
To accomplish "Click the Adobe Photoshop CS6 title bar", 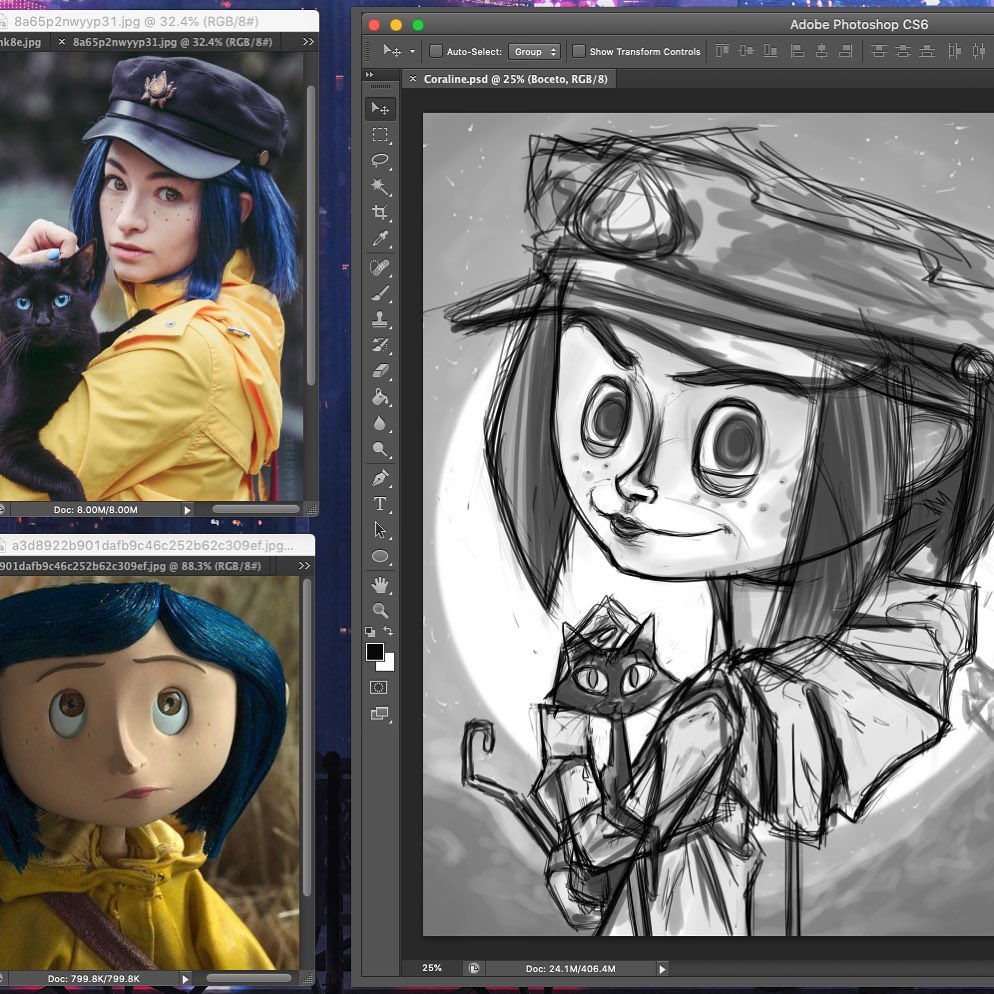I will tap(858, 25).
